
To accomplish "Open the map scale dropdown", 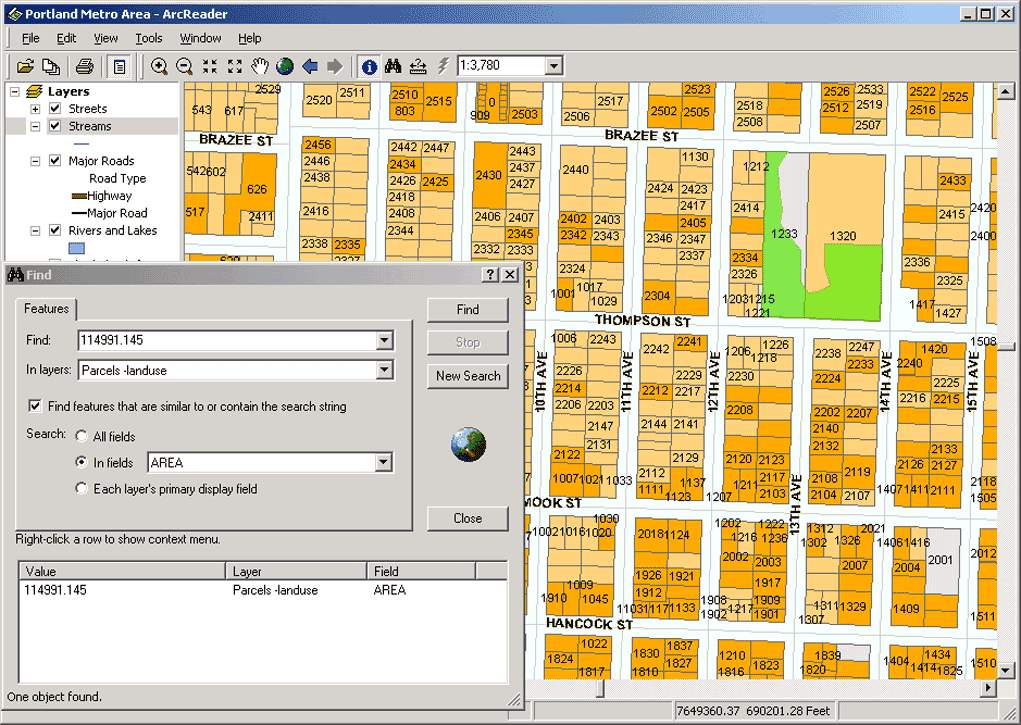I will point(554,66).
